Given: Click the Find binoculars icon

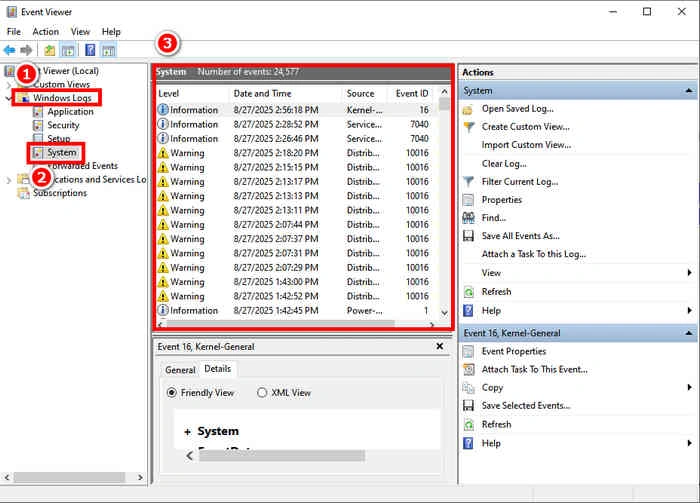Looking at the screenshot, I should 468,218.
